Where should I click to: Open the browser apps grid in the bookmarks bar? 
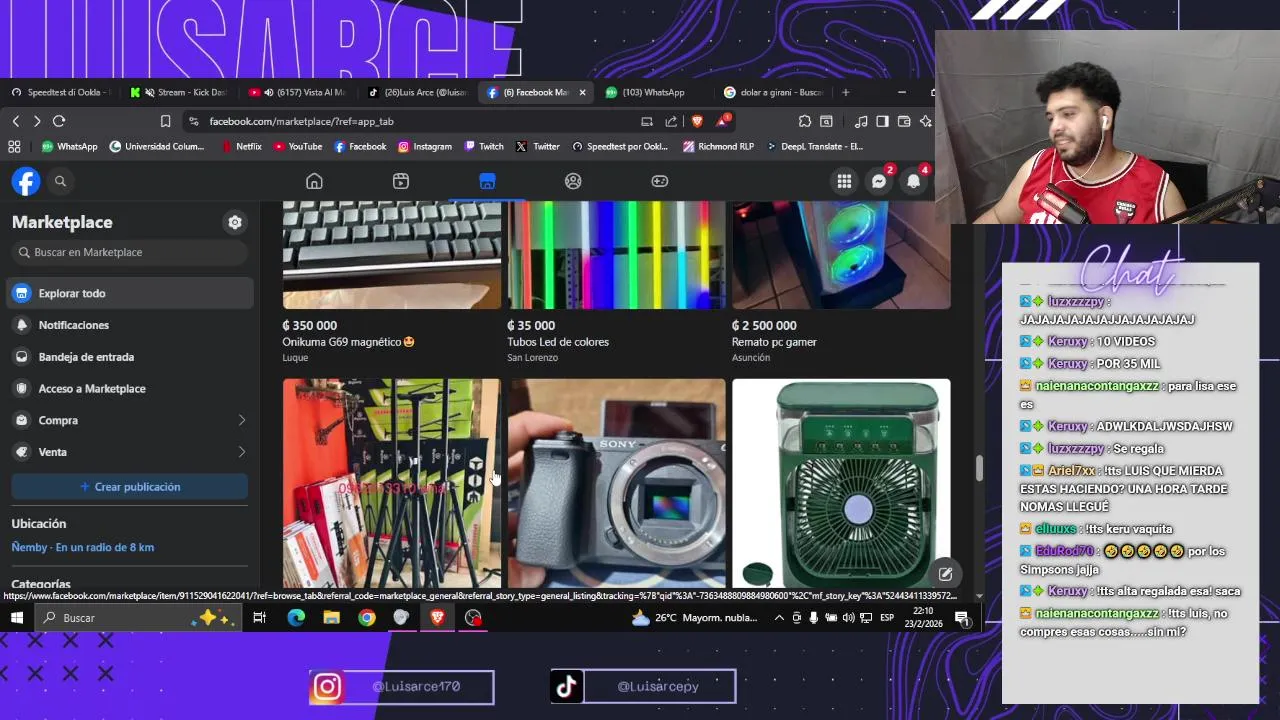(x=14, y=146)
